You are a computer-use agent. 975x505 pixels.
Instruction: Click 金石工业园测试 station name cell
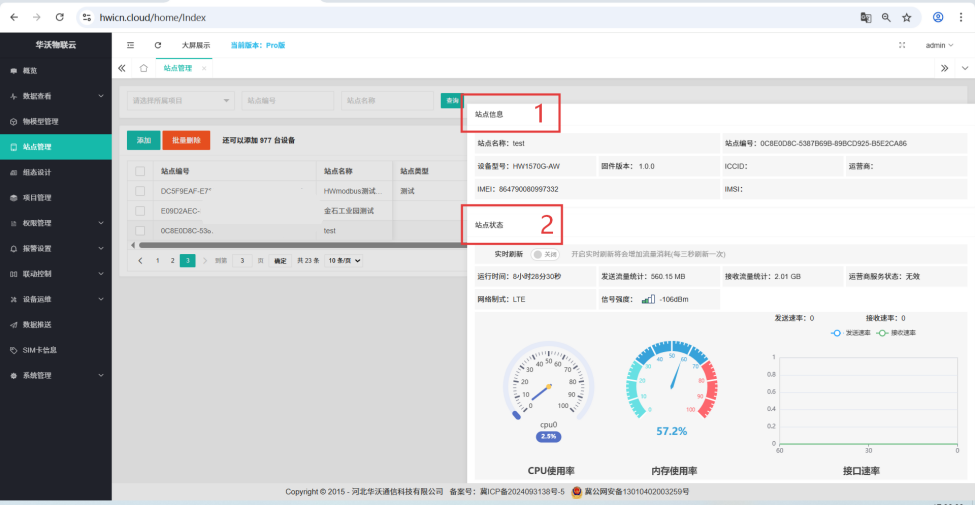pos(349,211)
